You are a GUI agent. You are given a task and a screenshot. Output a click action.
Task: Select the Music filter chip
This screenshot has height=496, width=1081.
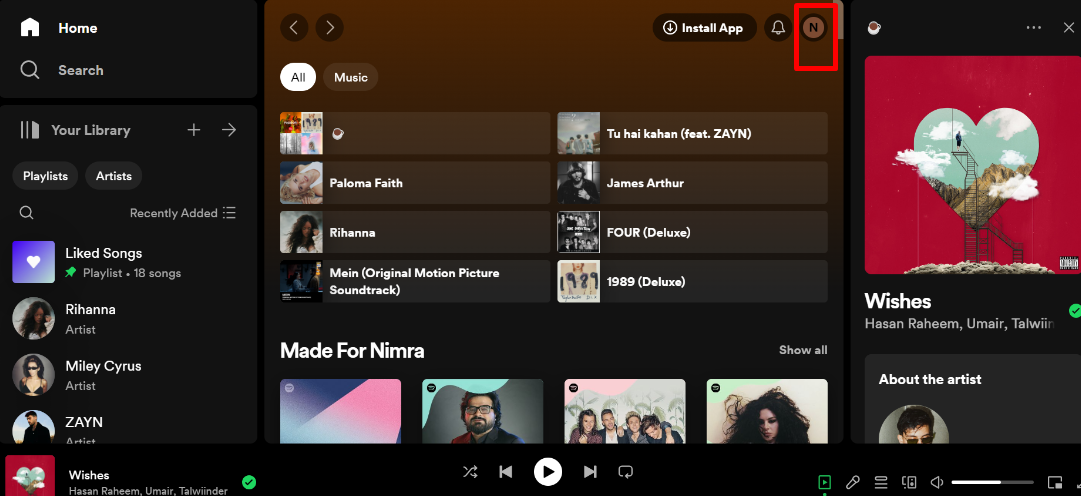pyautogui.click(x=351, y=77)
